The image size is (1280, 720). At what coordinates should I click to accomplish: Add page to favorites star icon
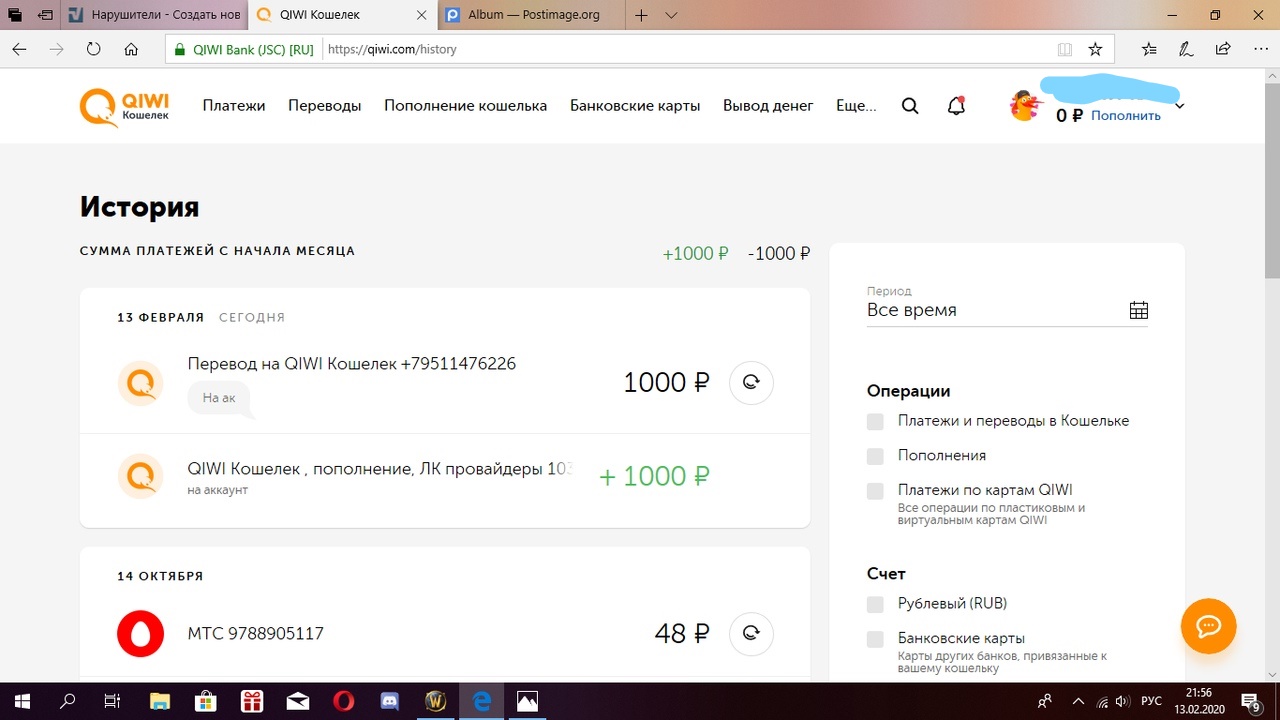pos(1095,48)
